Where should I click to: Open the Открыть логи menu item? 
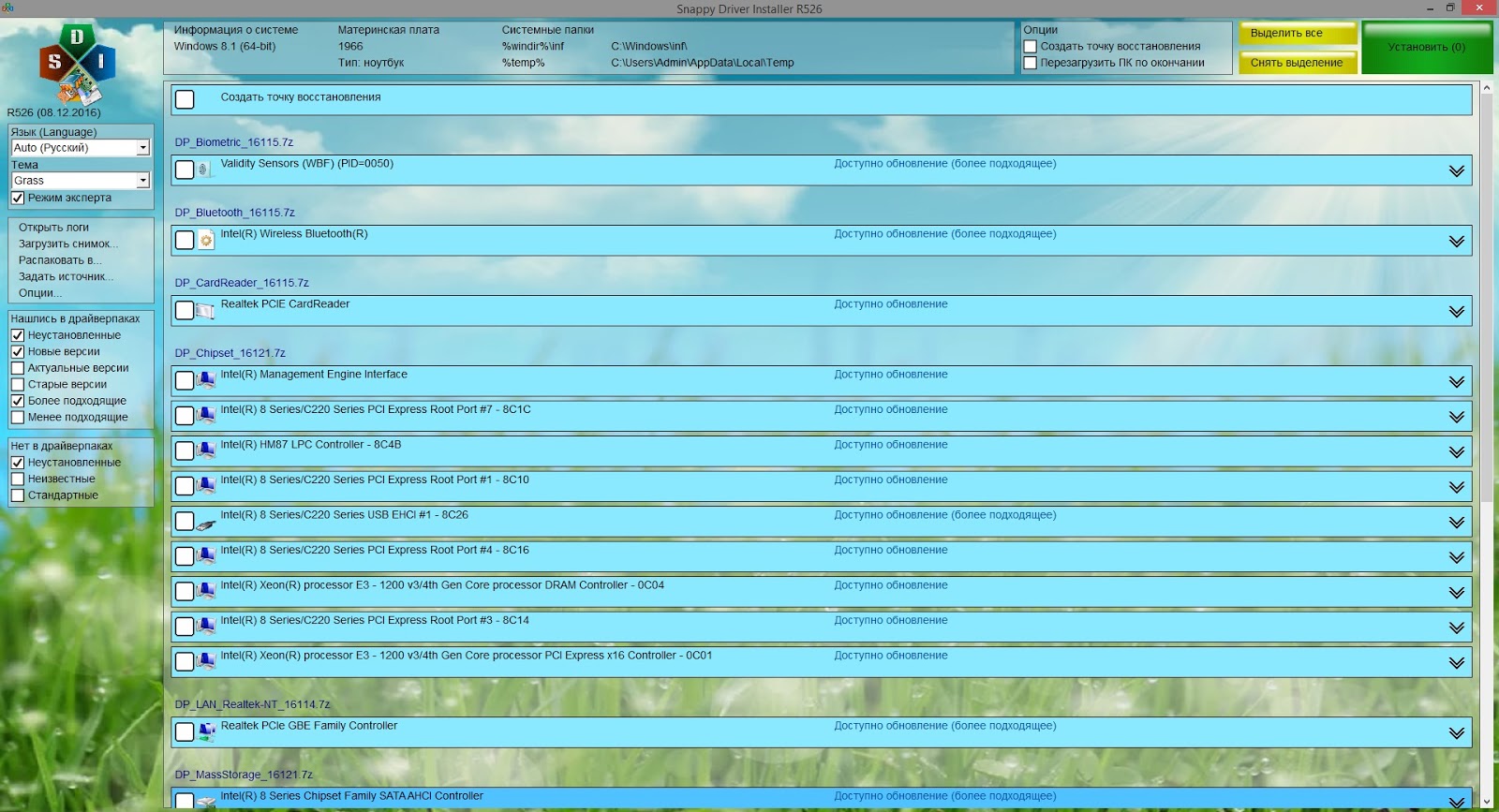point(53,228)
